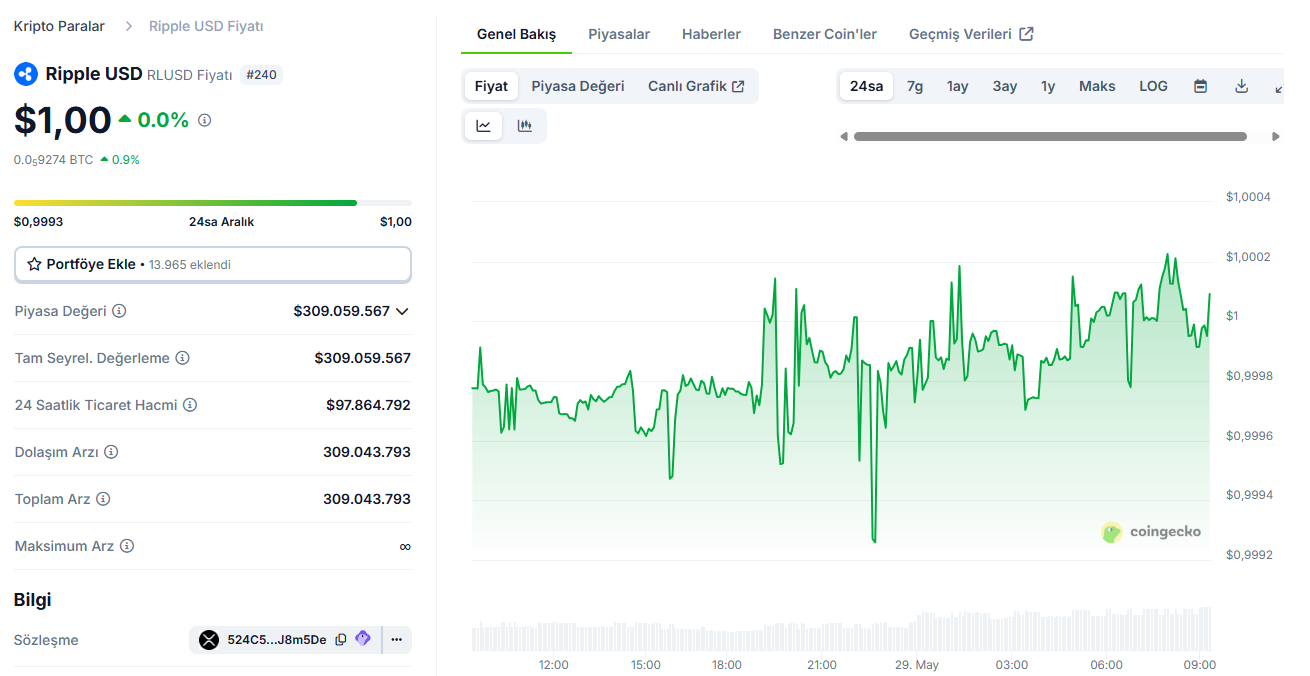Switch to Haberler tab
Image resolution: width=1310 pixels, height=676 pixels.
(x=711, y=34)
